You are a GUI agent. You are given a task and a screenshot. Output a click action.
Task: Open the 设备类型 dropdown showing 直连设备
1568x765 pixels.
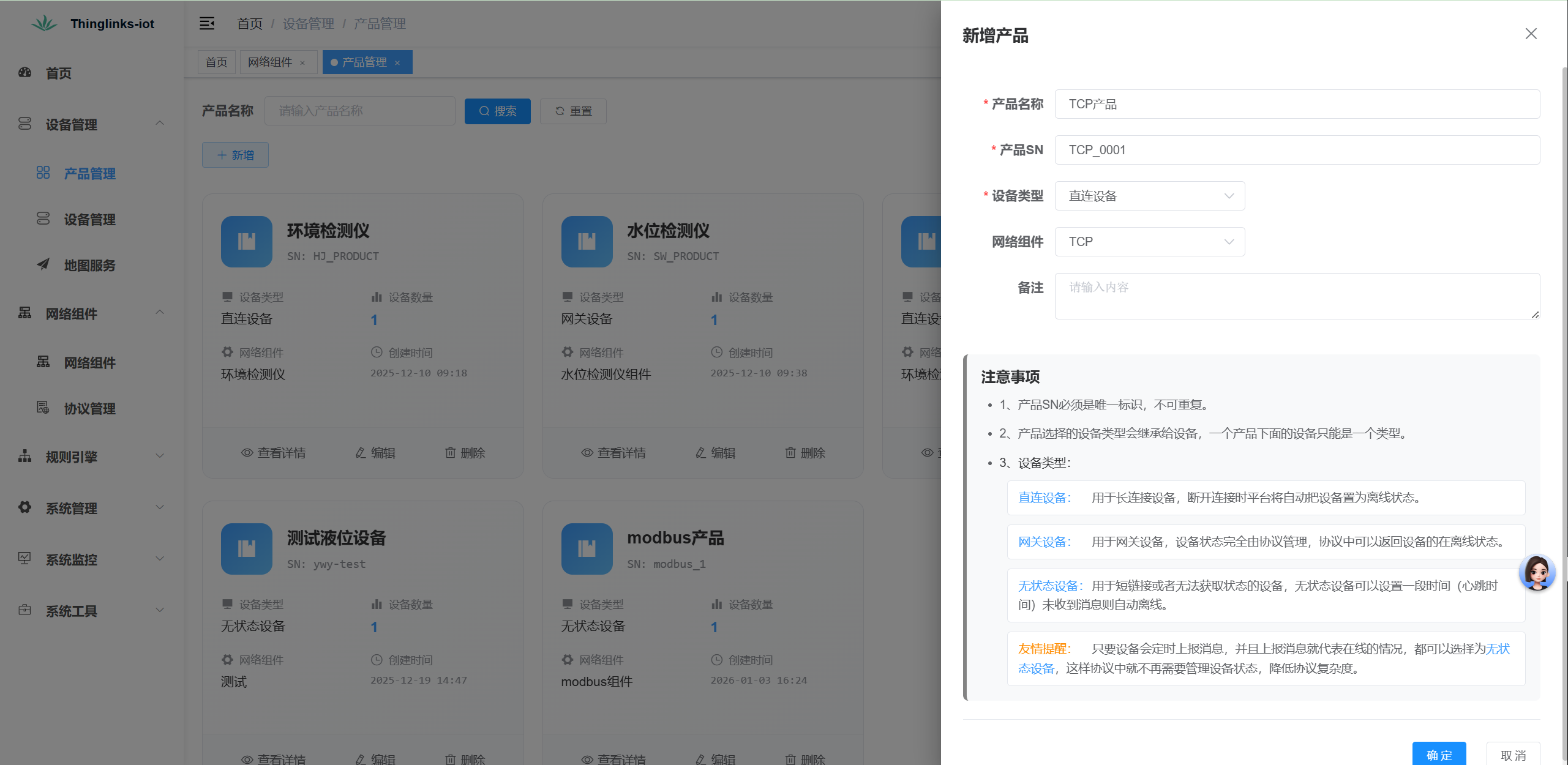point(1149,195)
